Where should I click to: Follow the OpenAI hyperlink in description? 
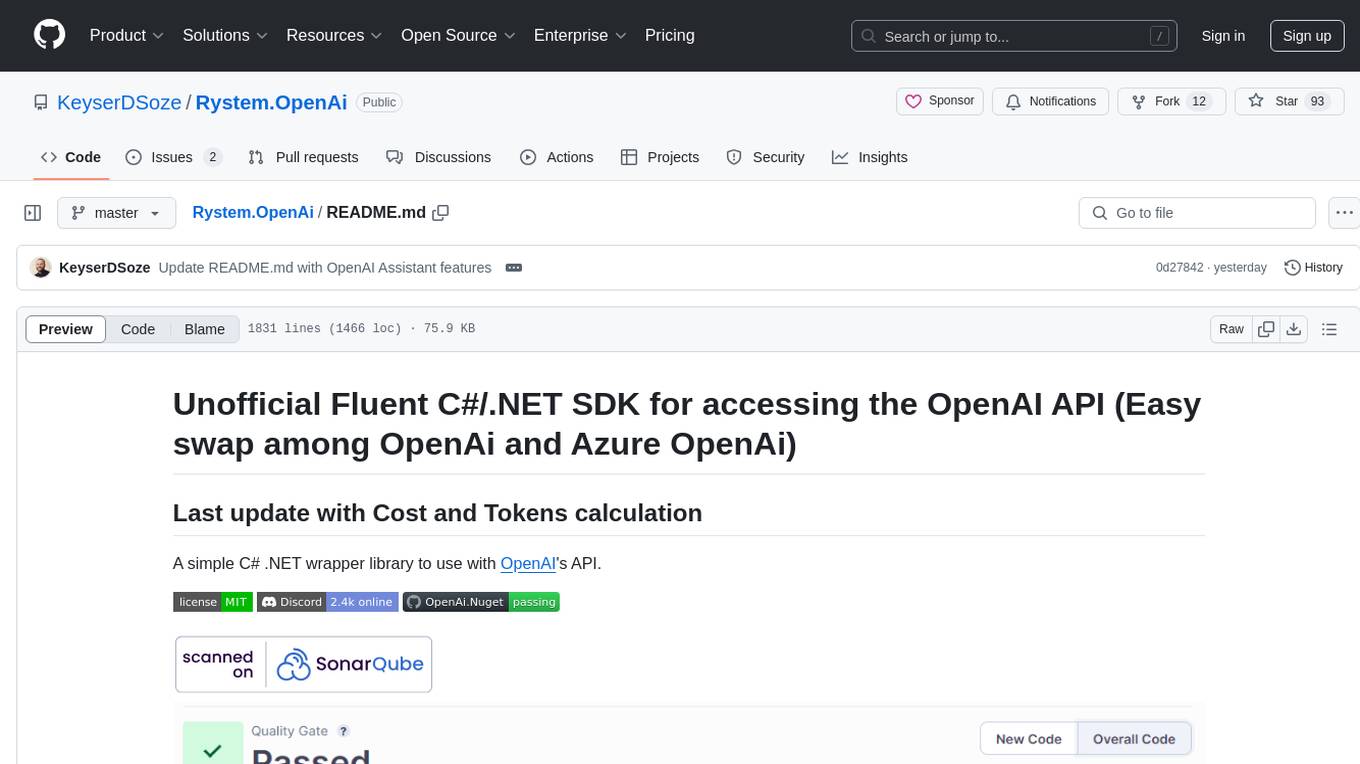(528, 563)
